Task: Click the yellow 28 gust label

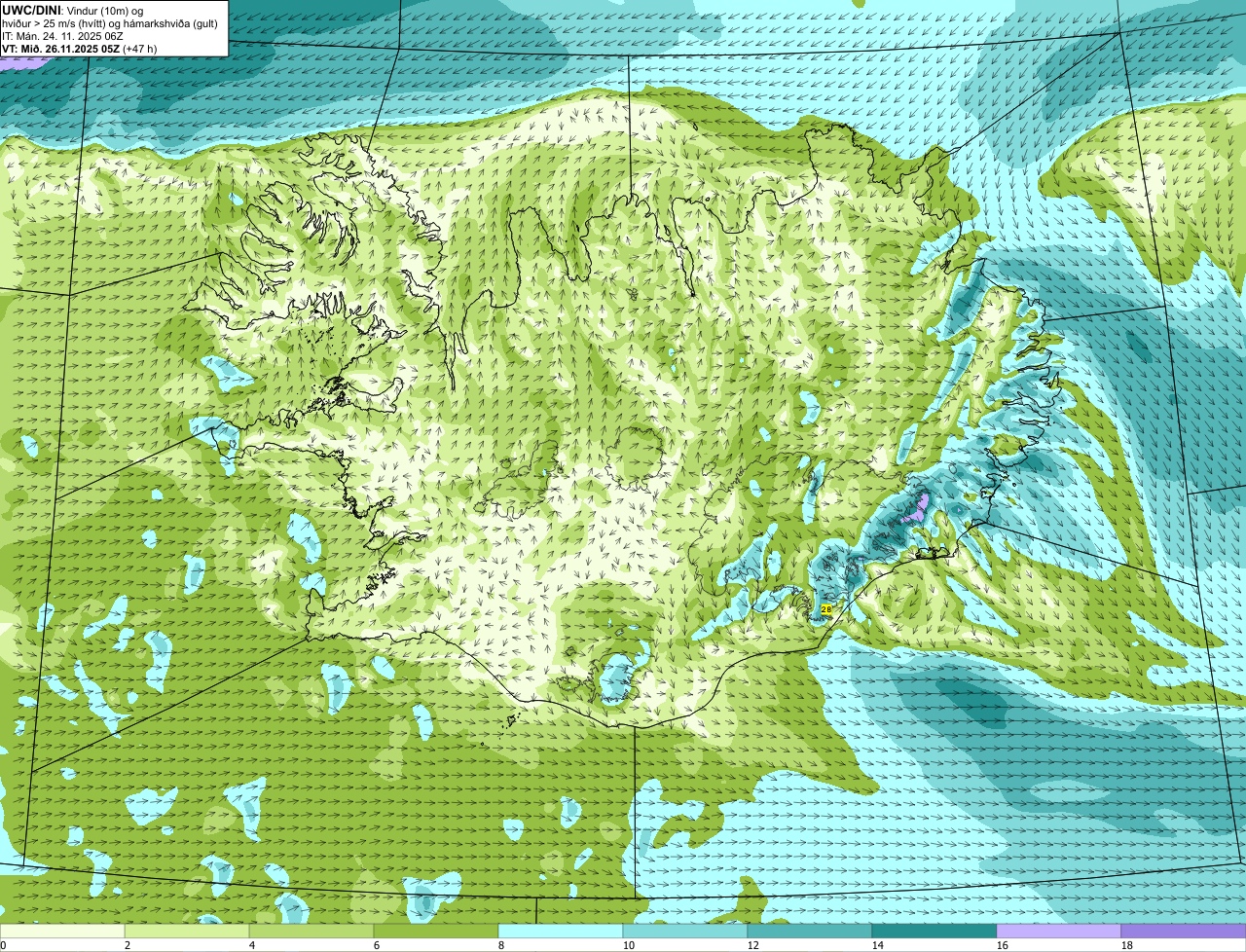Action: click(x=826, y=608)
